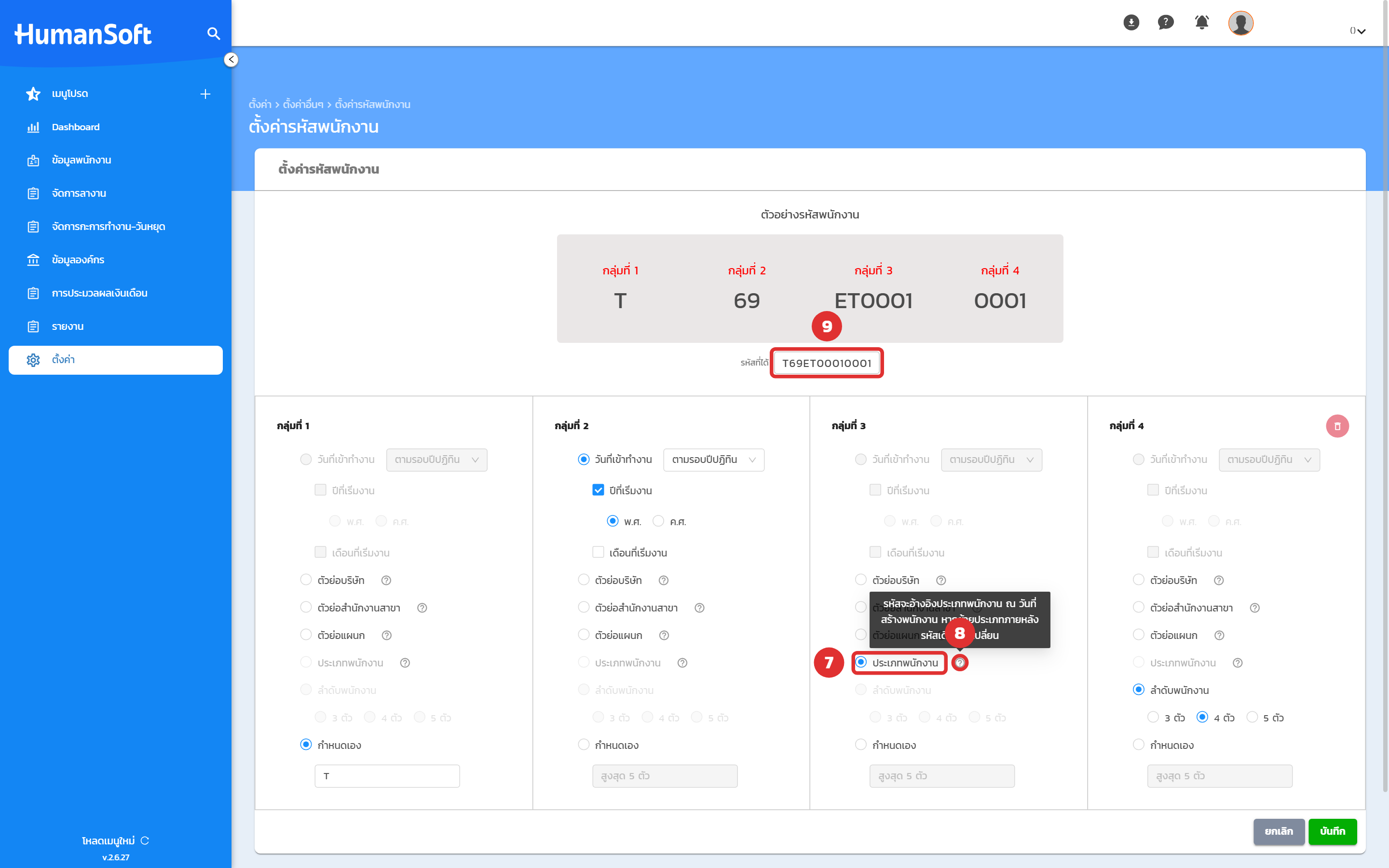Select the กำหนดเอง radio in กลุ่มที่ 1

click(306, 745)
